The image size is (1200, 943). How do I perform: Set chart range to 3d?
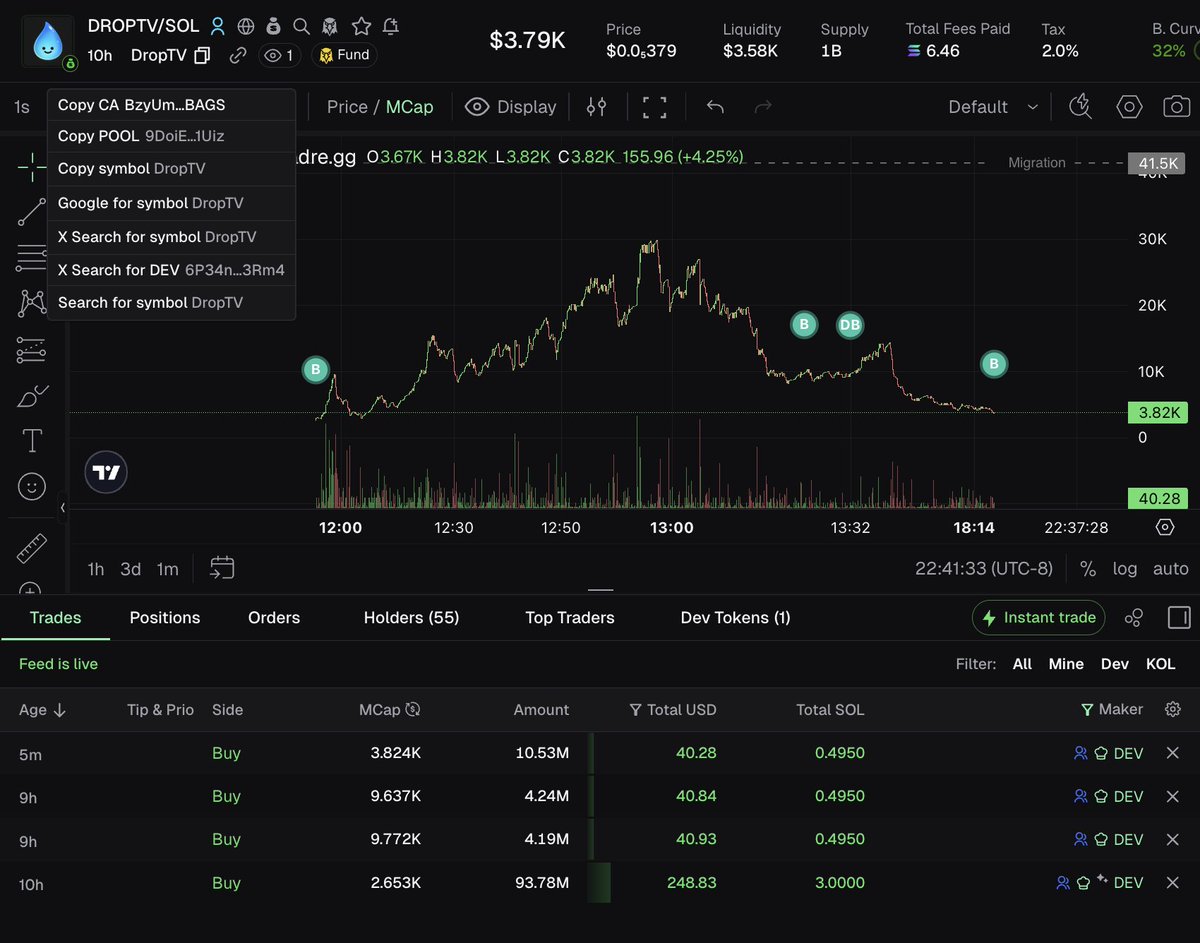[x=131, y=569]
